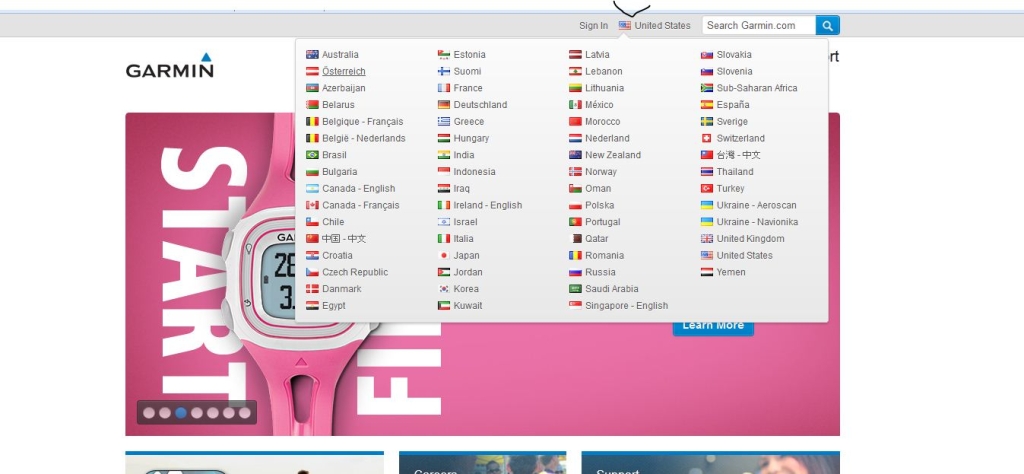Select Belgique - Français region
The height and width of the screenshot is (474, 1024).
pyautogui.click(x=362, y=121)
